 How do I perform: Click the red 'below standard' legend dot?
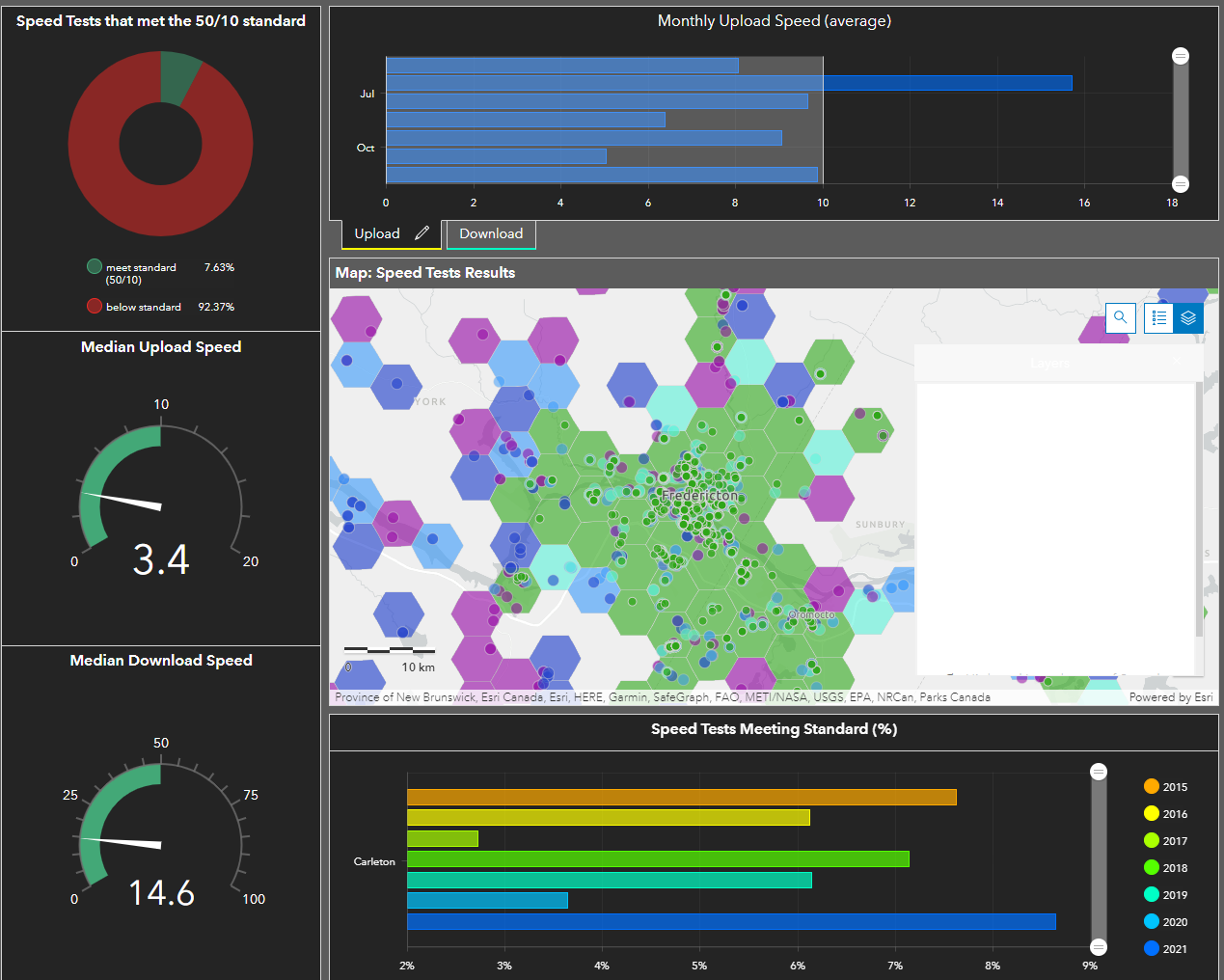(x=95, y=306)
